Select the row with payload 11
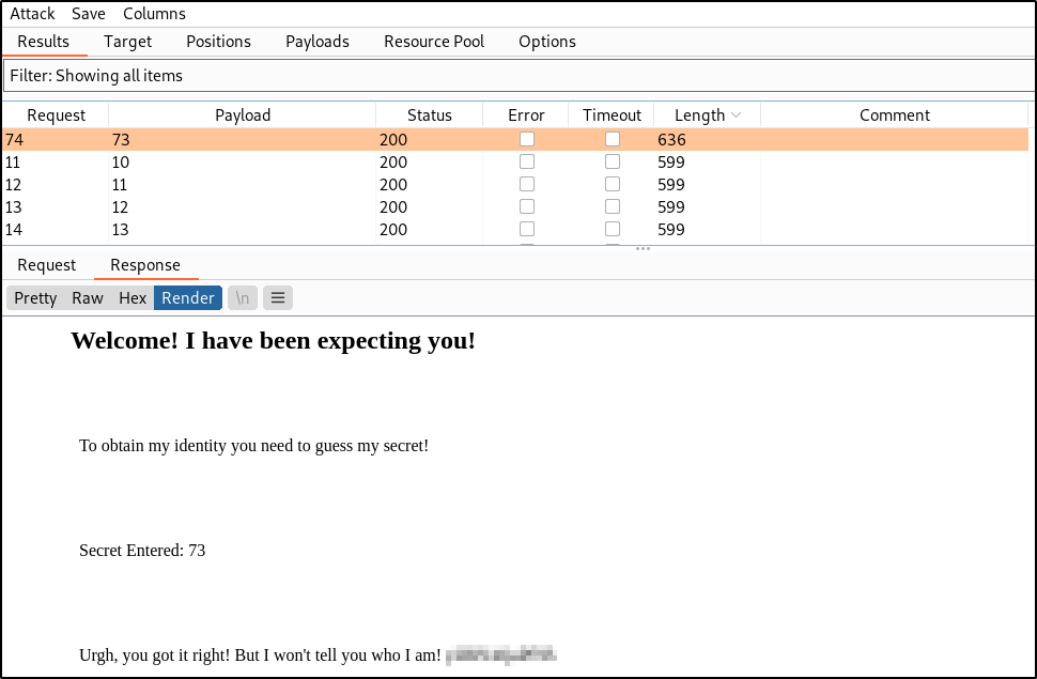Image resolution: width=1037 pixels, height=679 pixels. click(x=516, y=184)
